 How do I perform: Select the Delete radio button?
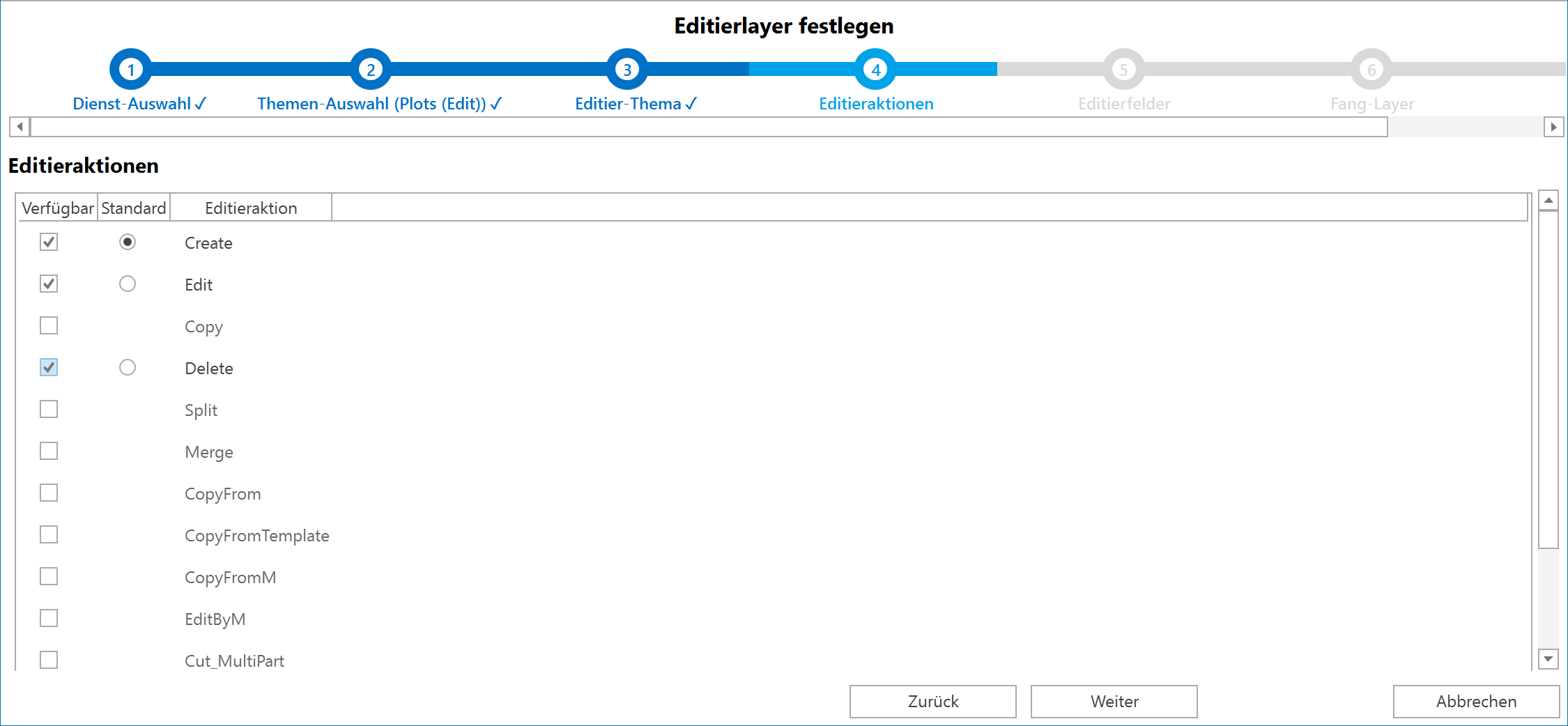[x=128, y=367]
